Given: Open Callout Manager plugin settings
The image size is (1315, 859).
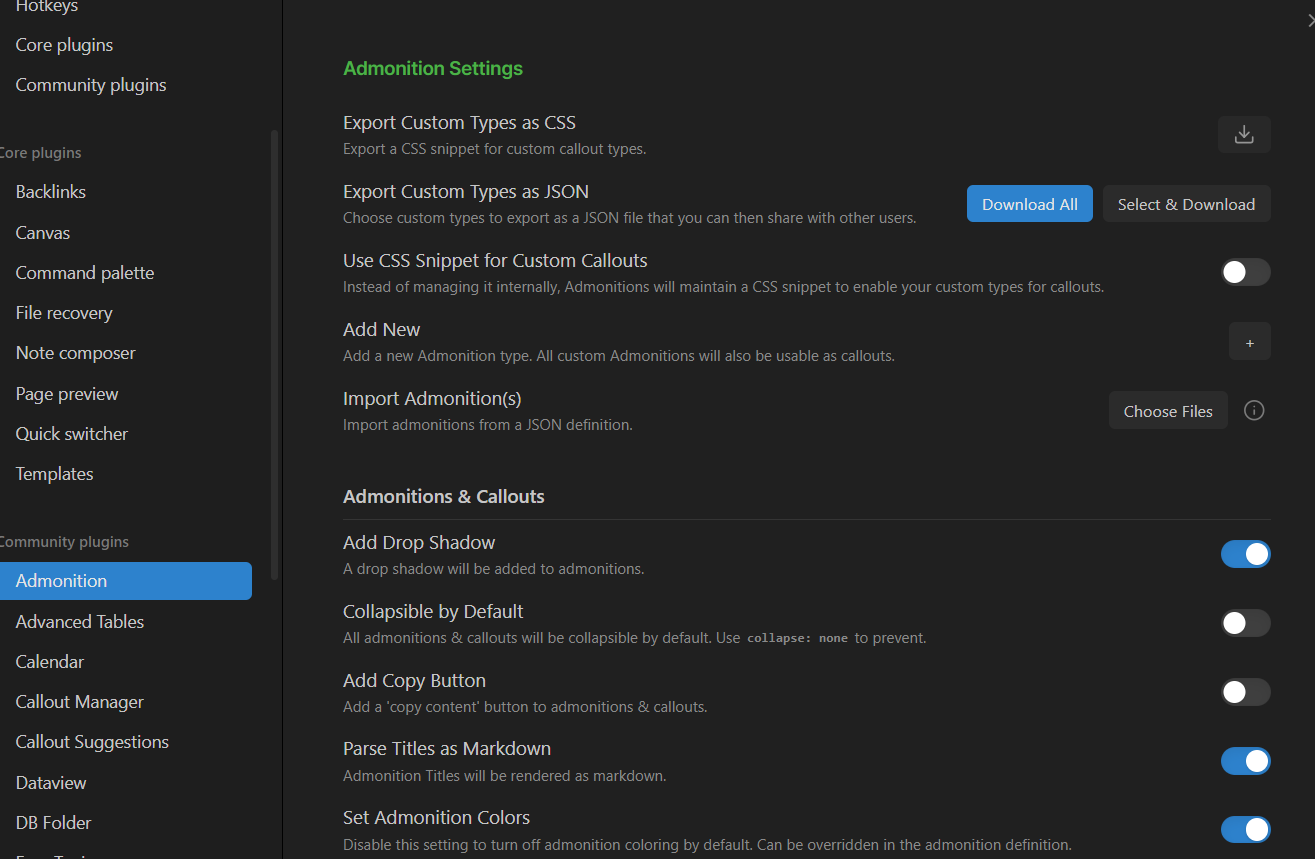Looking at the screenshot, I should pyautogui.click(x=80, y=702).
